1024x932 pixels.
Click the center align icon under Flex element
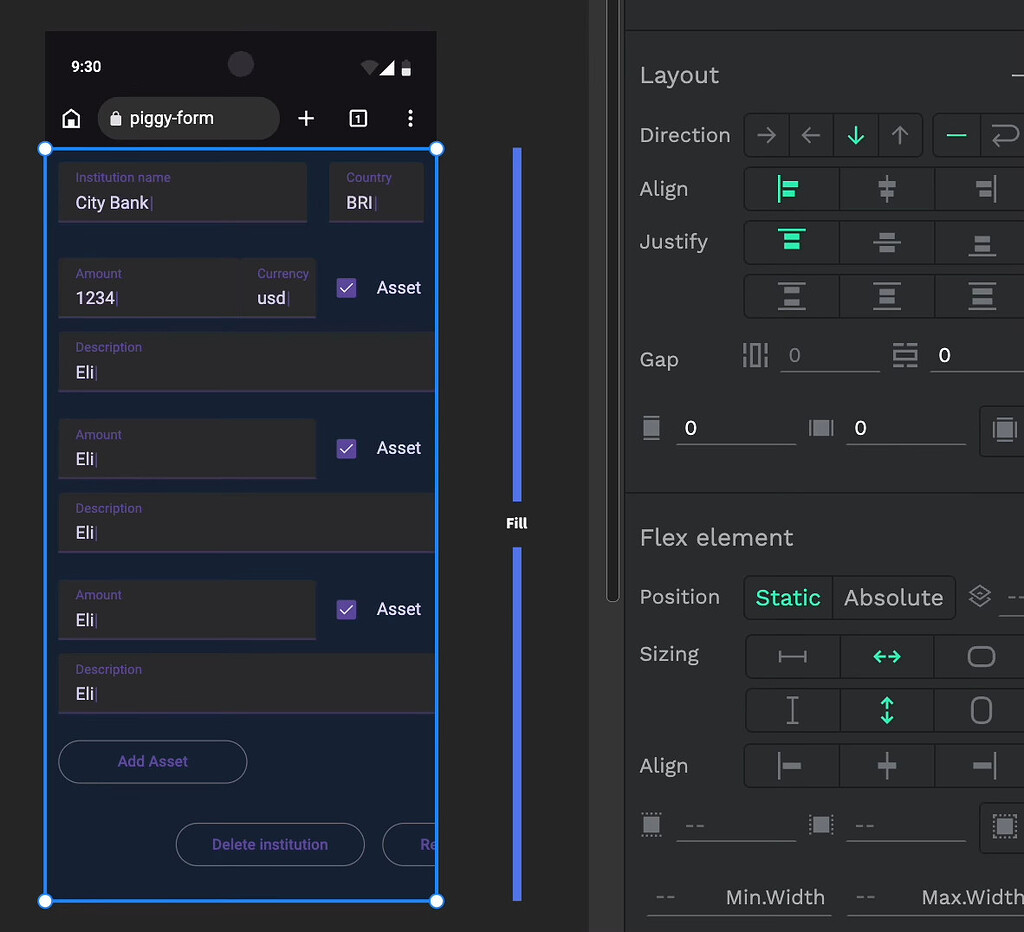[886, 766]
